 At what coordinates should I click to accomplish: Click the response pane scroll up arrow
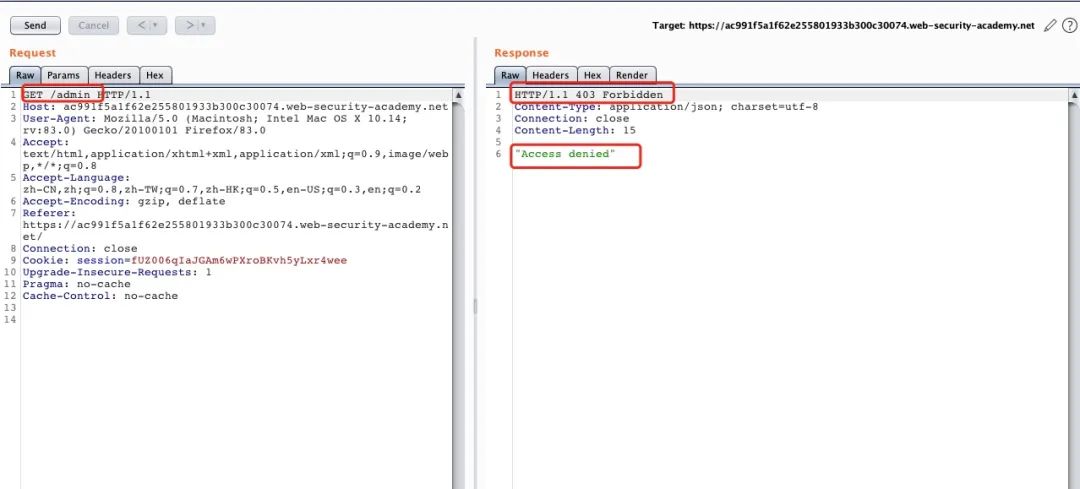click(1074, 94)
